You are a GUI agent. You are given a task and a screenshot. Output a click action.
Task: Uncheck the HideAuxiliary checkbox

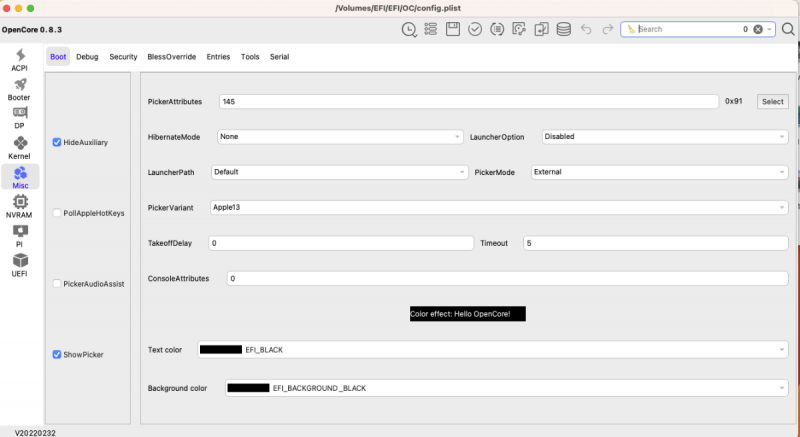coord(57,142)
